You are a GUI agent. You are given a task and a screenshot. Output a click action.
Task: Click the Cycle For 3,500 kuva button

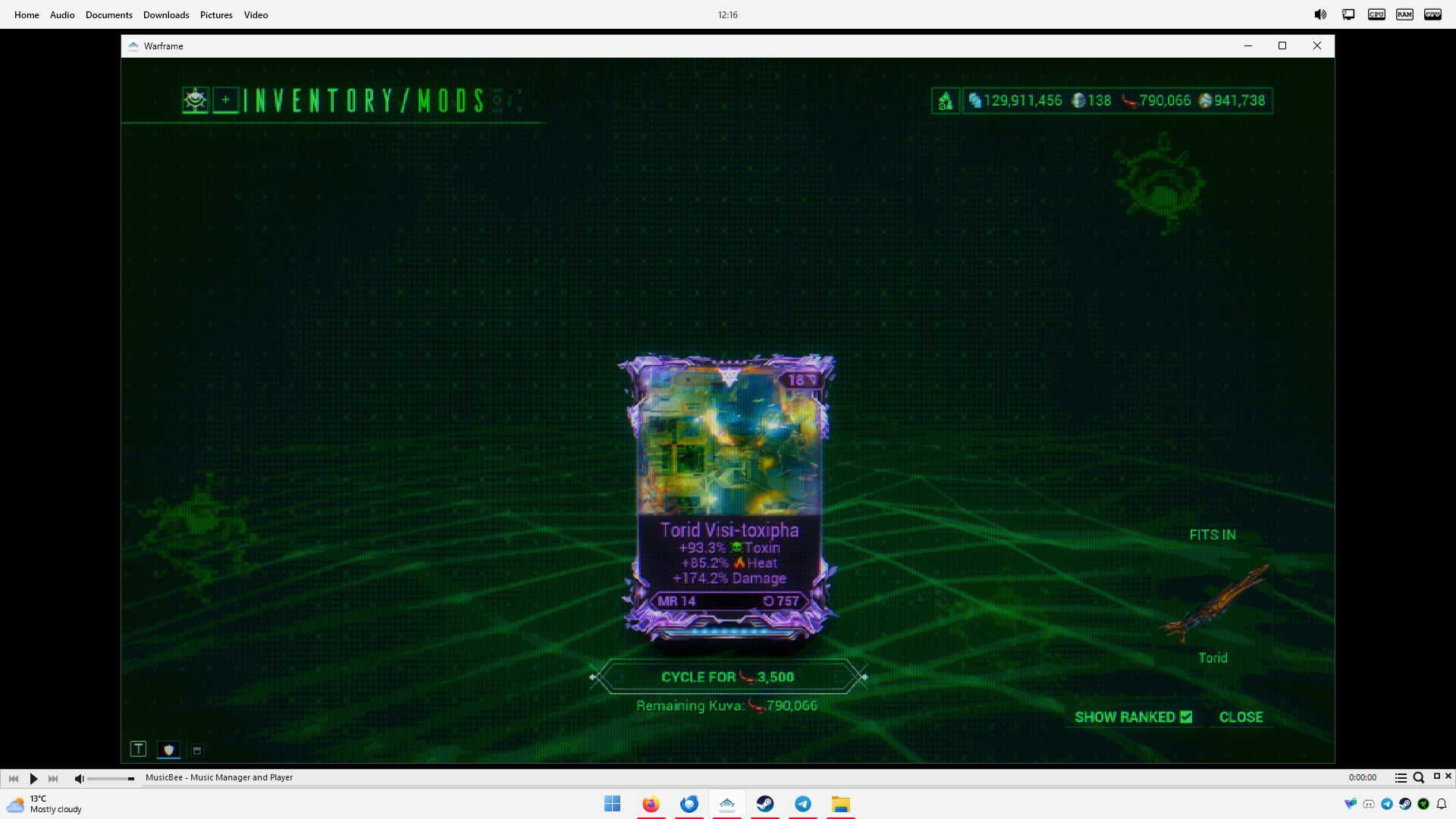pos(728,677)
